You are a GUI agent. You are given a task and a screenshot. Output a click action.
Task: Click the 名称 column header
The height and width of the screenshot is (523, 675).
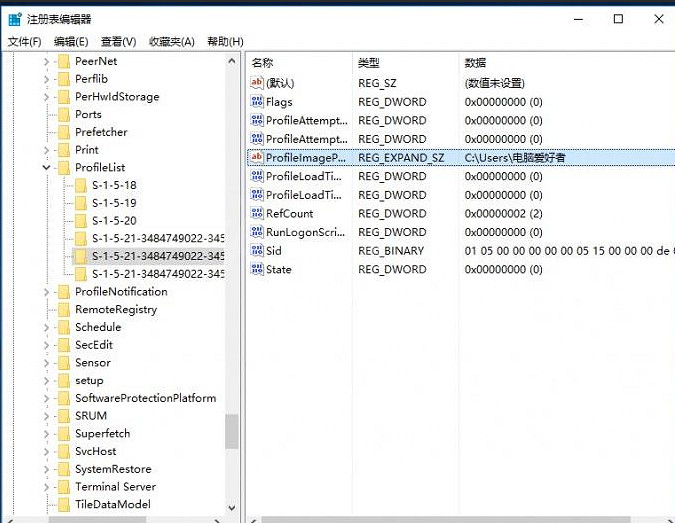pos(263,63)
